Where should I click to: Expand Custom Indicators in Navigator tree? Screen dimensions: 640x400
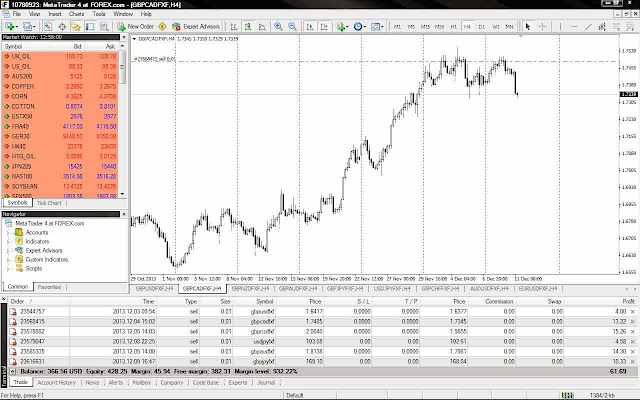tap(8, 260)
